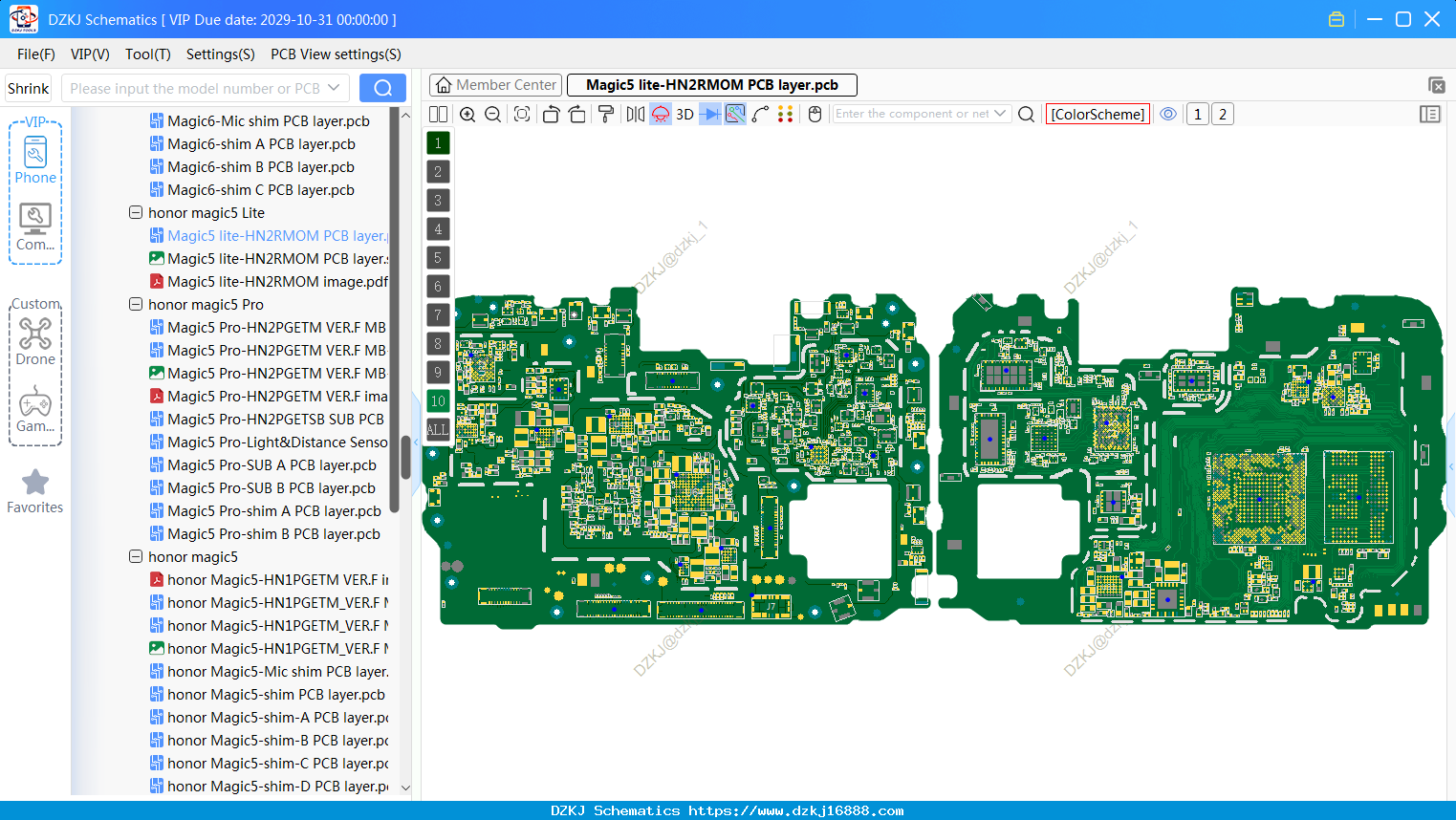
Task: Rotate board counterclockwise
Action: pos(551,115)
